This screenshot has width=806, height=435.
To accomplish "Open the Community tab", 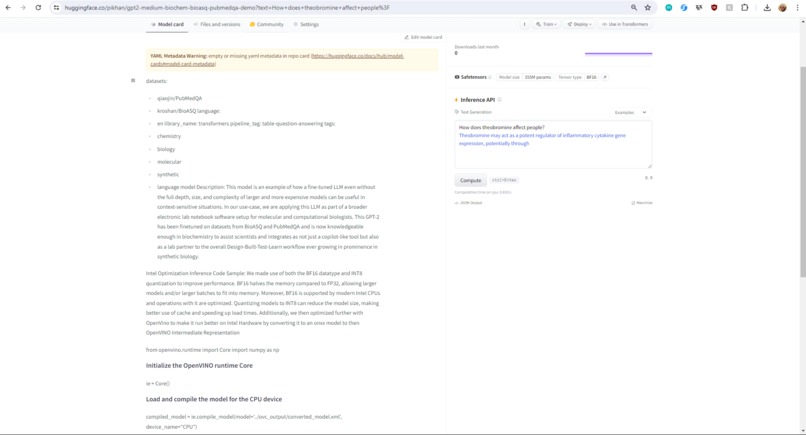I will [x=266, y=24].
